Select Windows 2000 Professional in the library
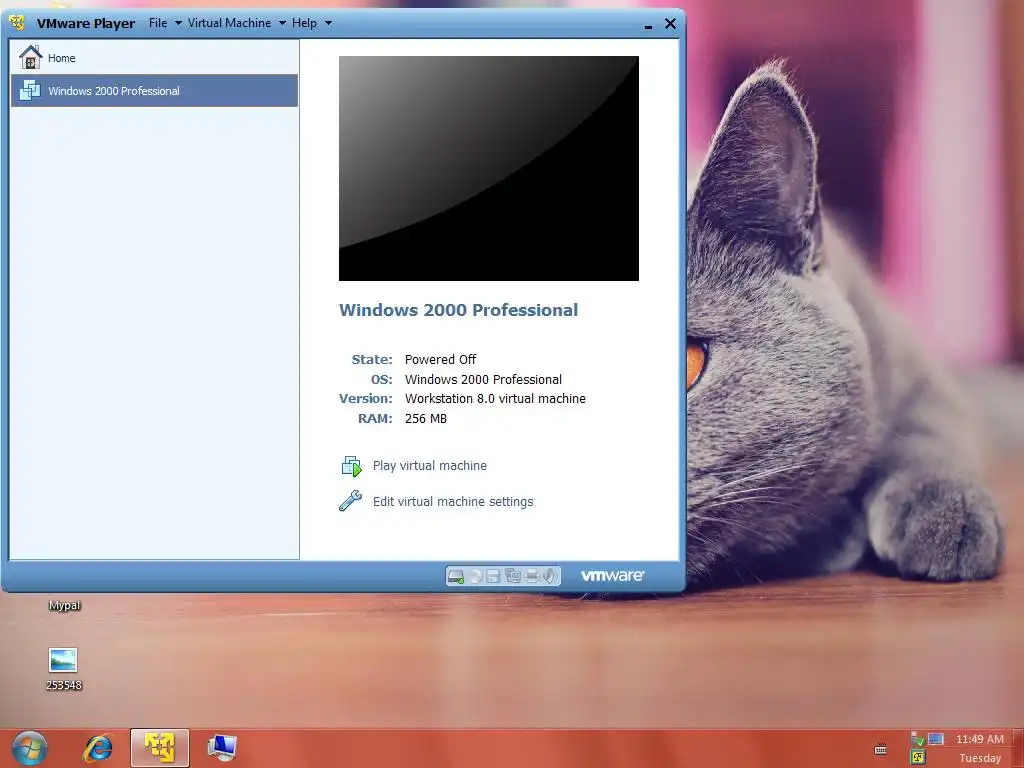This screenshot has width=1024, height=768. pyautogui.click(x=155, y=91)
